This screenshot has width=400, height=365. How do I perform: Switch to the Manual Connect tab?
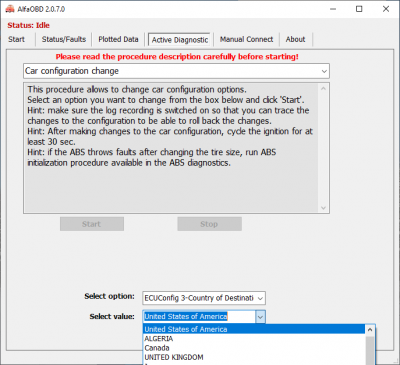pos(246,39)
